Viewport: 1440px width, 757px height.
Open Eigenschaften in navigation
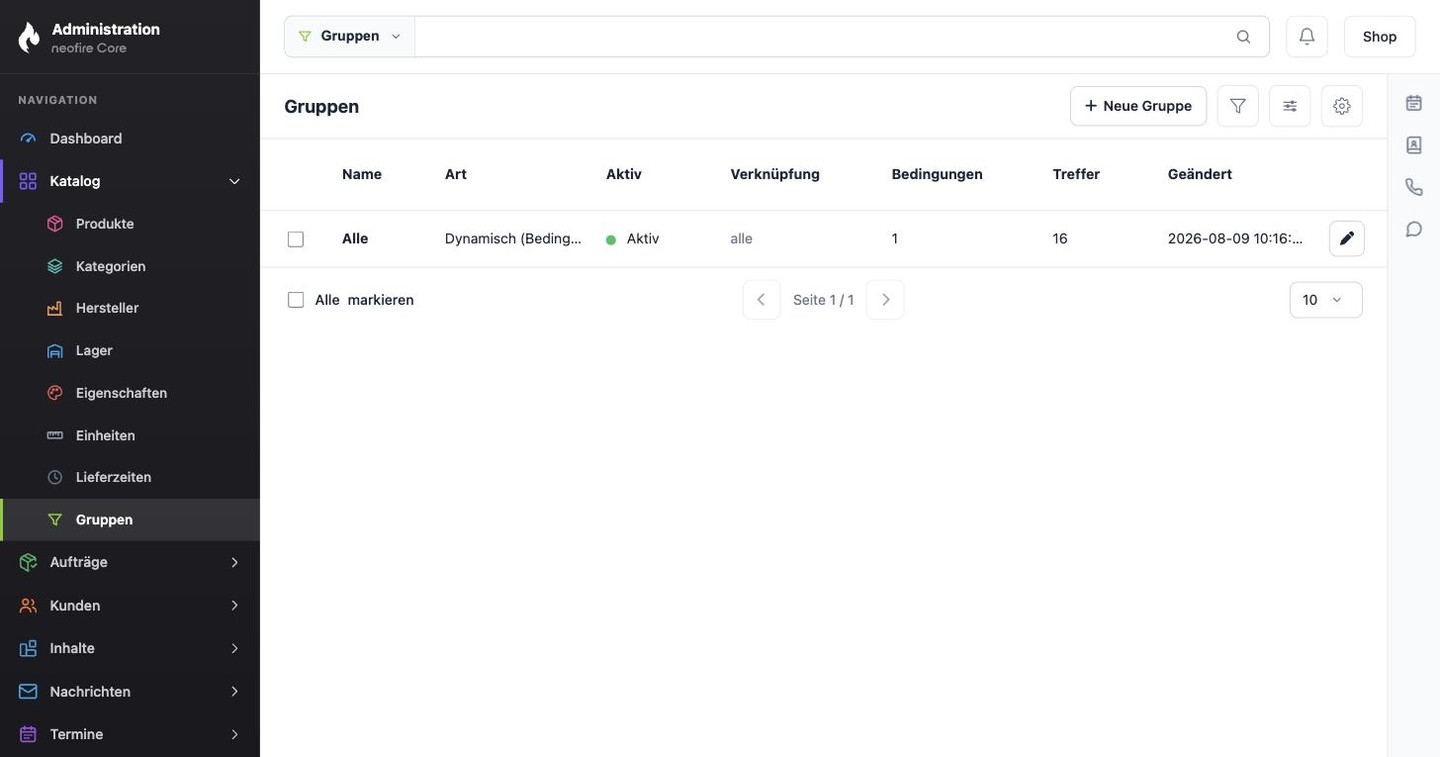[x=131, y=393]
